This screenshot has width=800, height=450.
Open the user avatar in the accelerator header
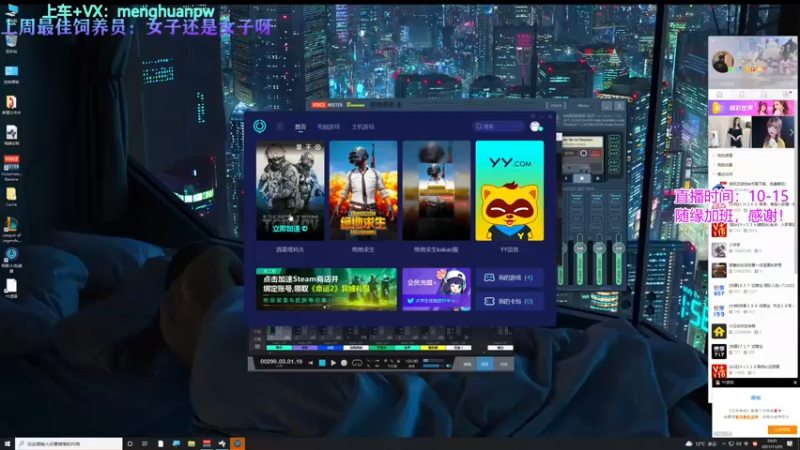[535, 127]
